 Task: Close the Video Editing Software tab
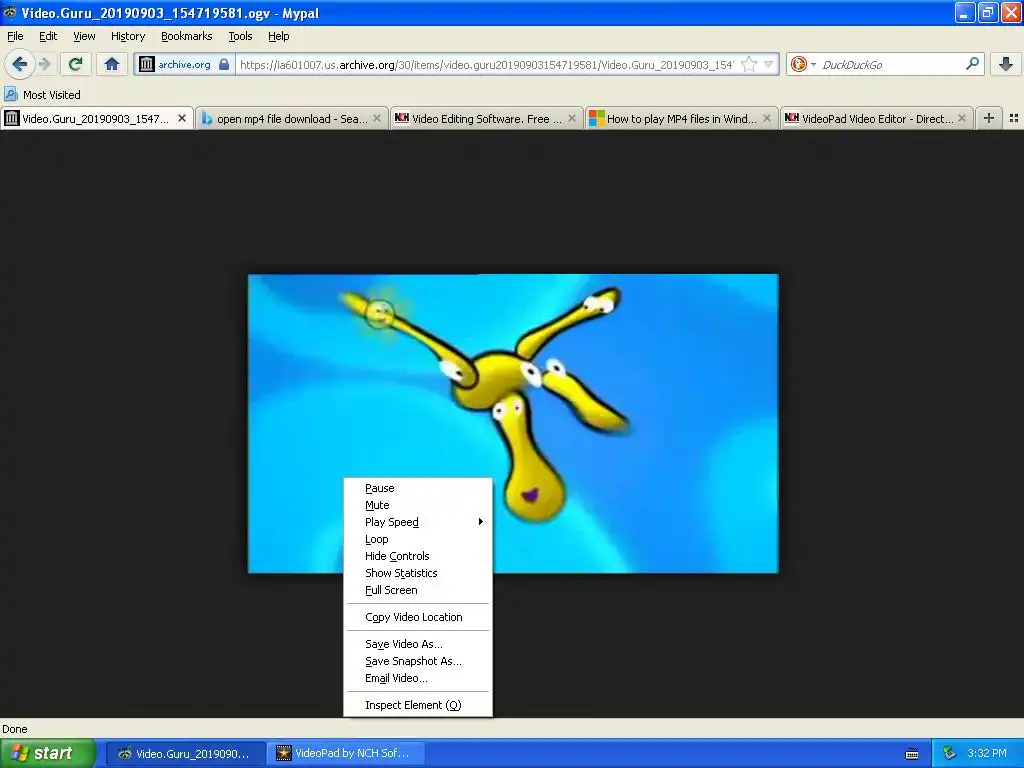(x=572, y=118)
